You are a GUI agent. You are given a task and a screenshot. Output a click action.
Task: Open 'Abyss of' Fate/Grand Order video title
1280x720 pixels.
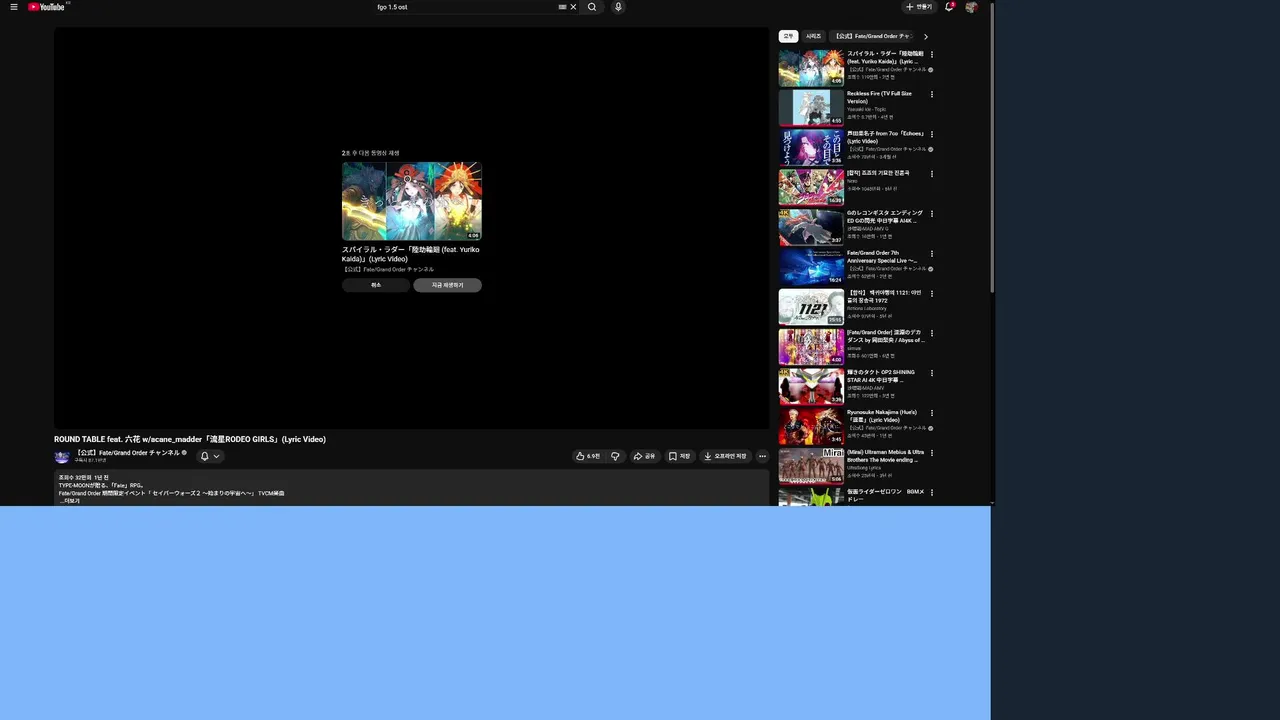click(x=886, y=336)
